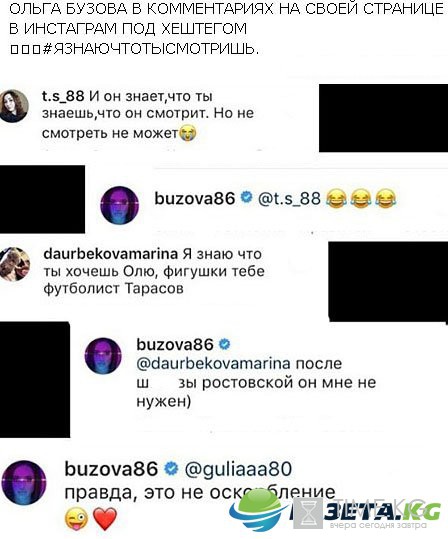Click verified badge before @guliaaa80
The width and height of the screenshot is (448, 539).
[171, 468]
